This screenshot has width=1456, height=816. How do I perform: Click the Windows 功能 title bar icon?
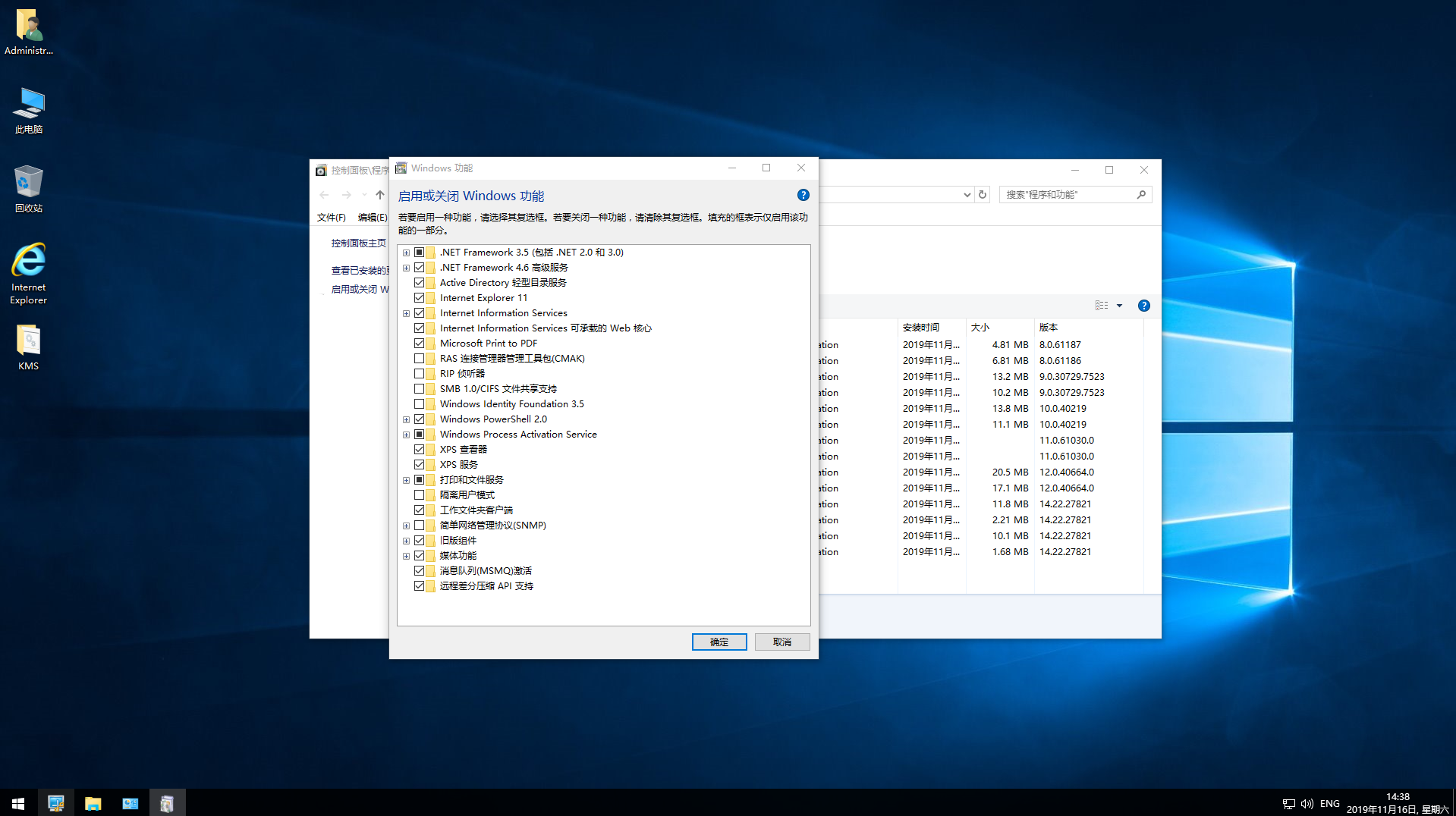point(401,168)
